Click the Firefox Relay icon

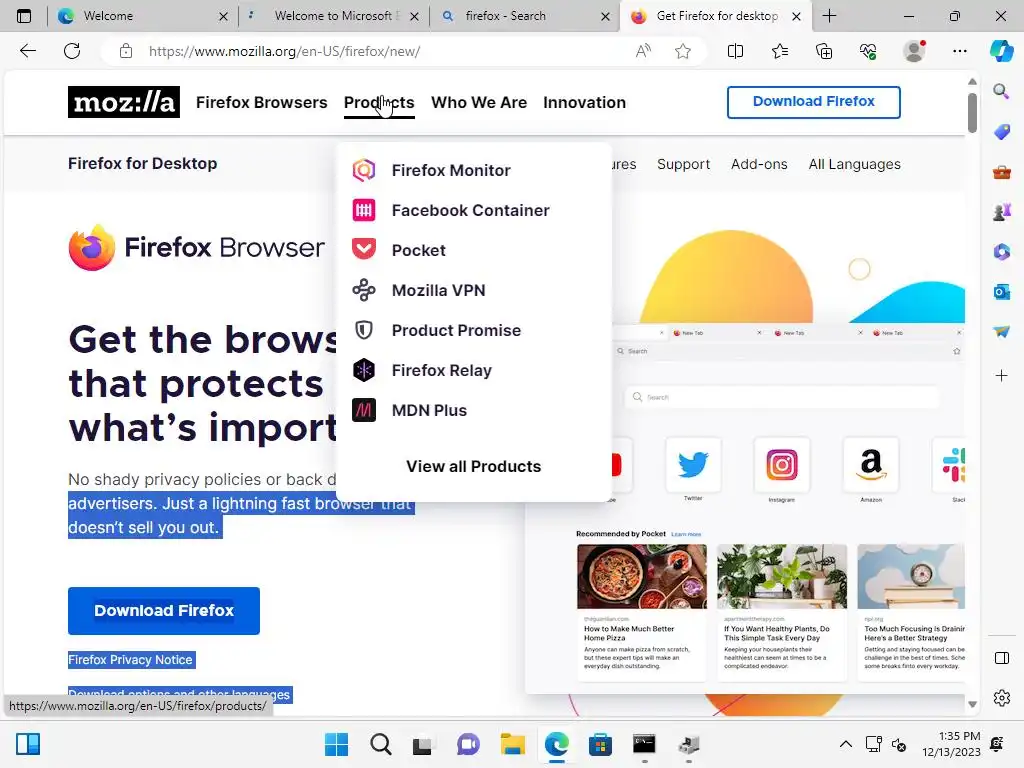[364, 370]
